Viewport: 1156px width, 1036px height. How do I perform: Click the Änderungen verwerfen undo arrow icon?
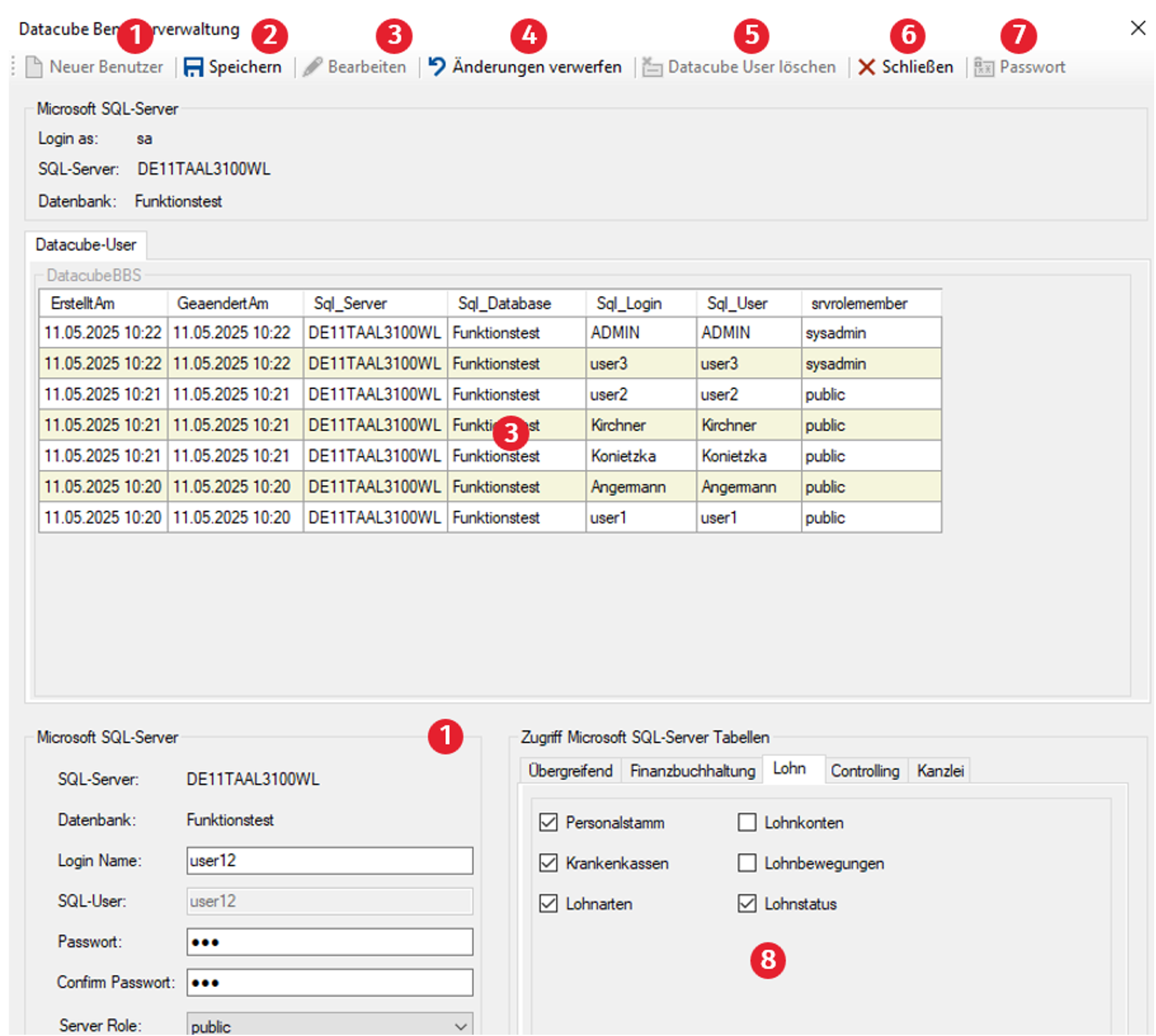pos(437,66)
